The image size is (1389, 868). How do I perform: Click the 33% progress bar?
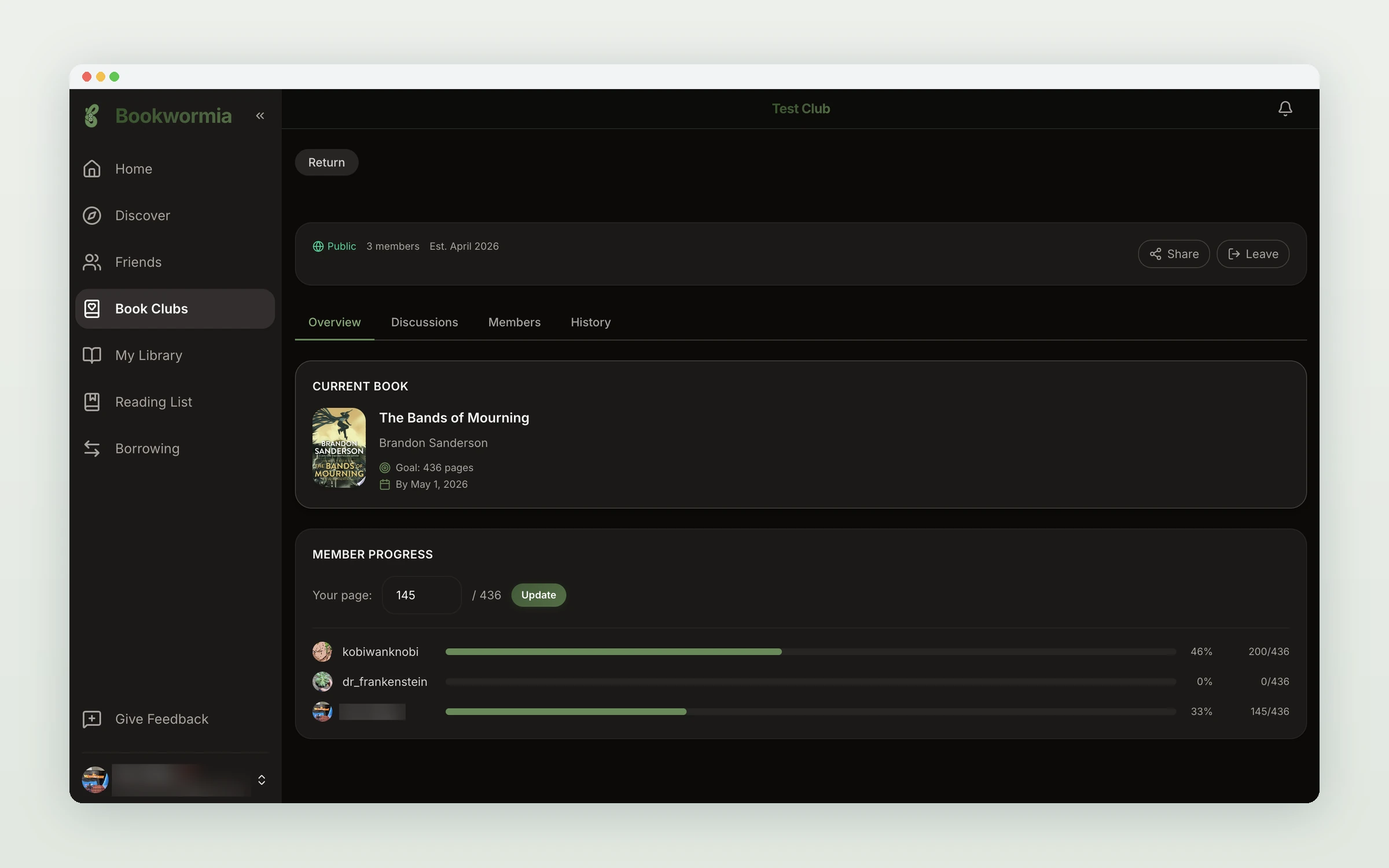click(810, 712)
